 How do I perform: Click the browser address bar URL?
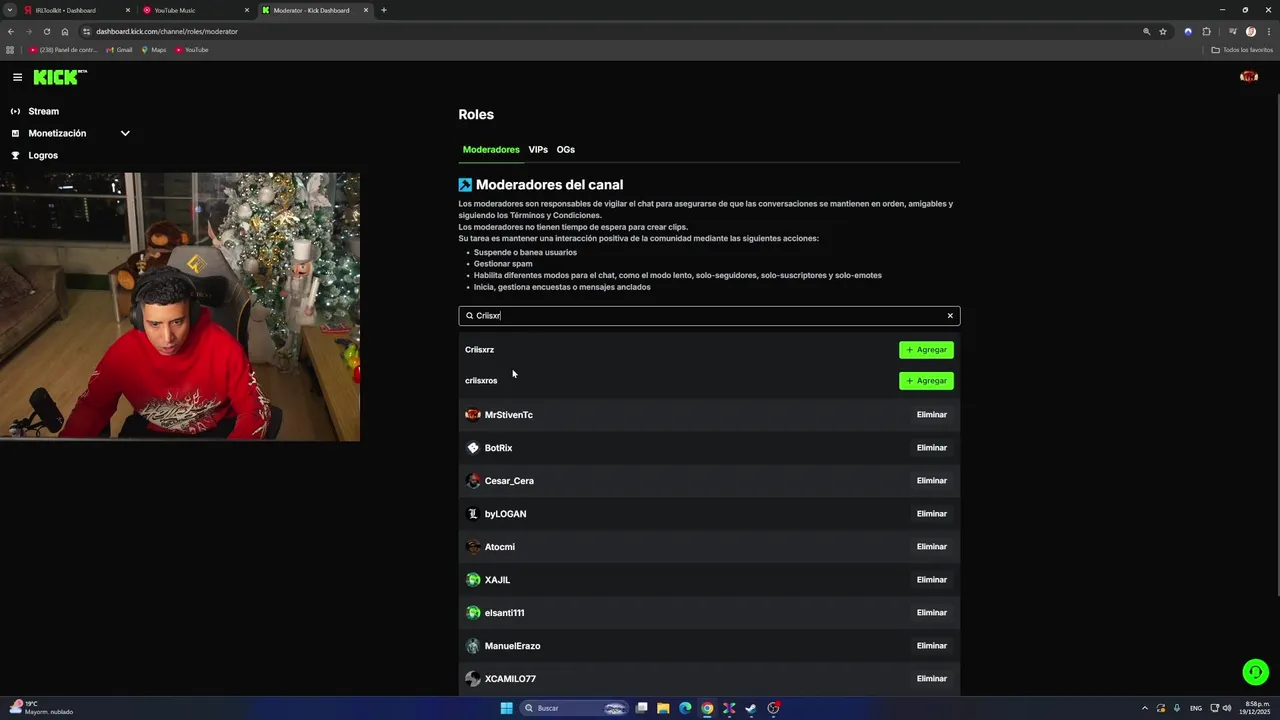(x=167, y=31)
